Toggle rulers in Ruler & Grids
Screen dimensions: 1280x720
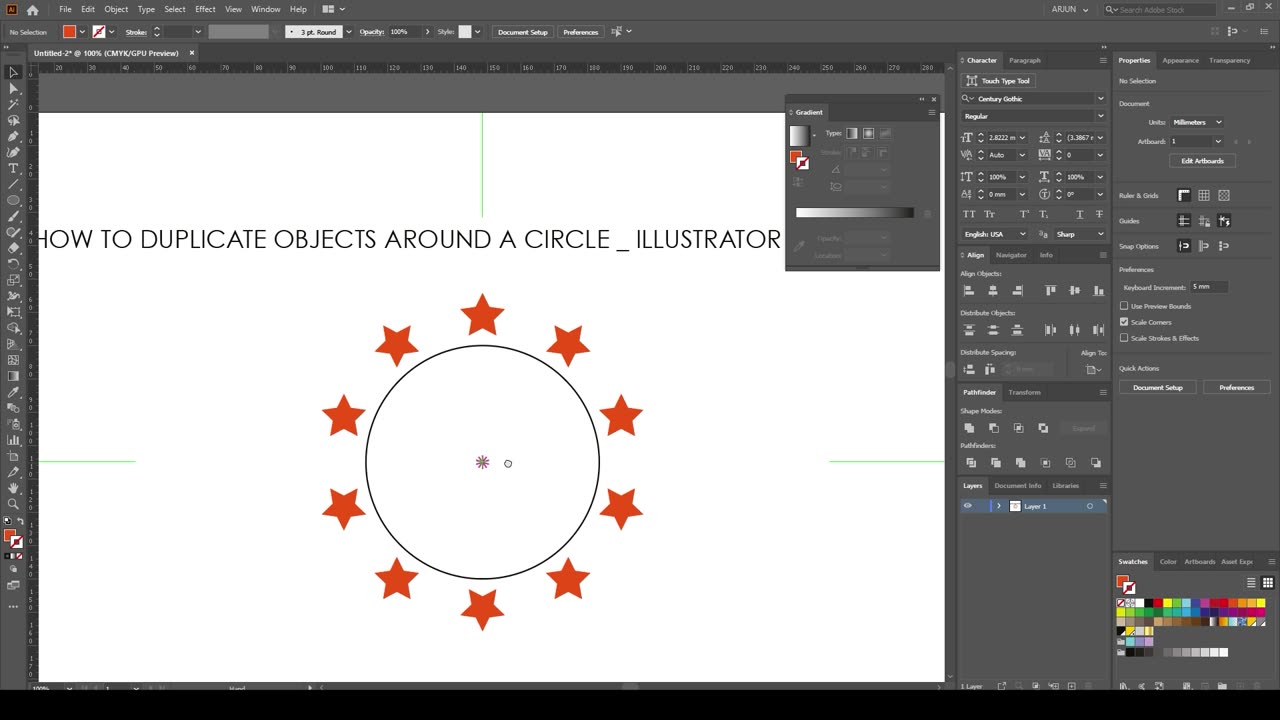1184,196
